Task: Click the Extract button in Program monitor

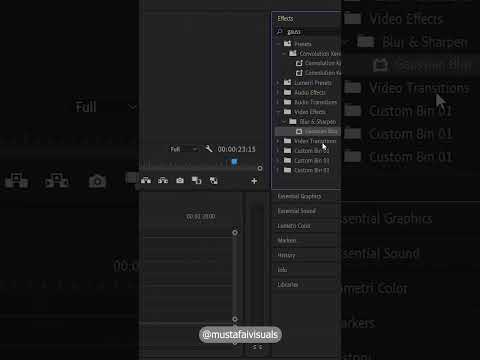Action: (163, 181)
